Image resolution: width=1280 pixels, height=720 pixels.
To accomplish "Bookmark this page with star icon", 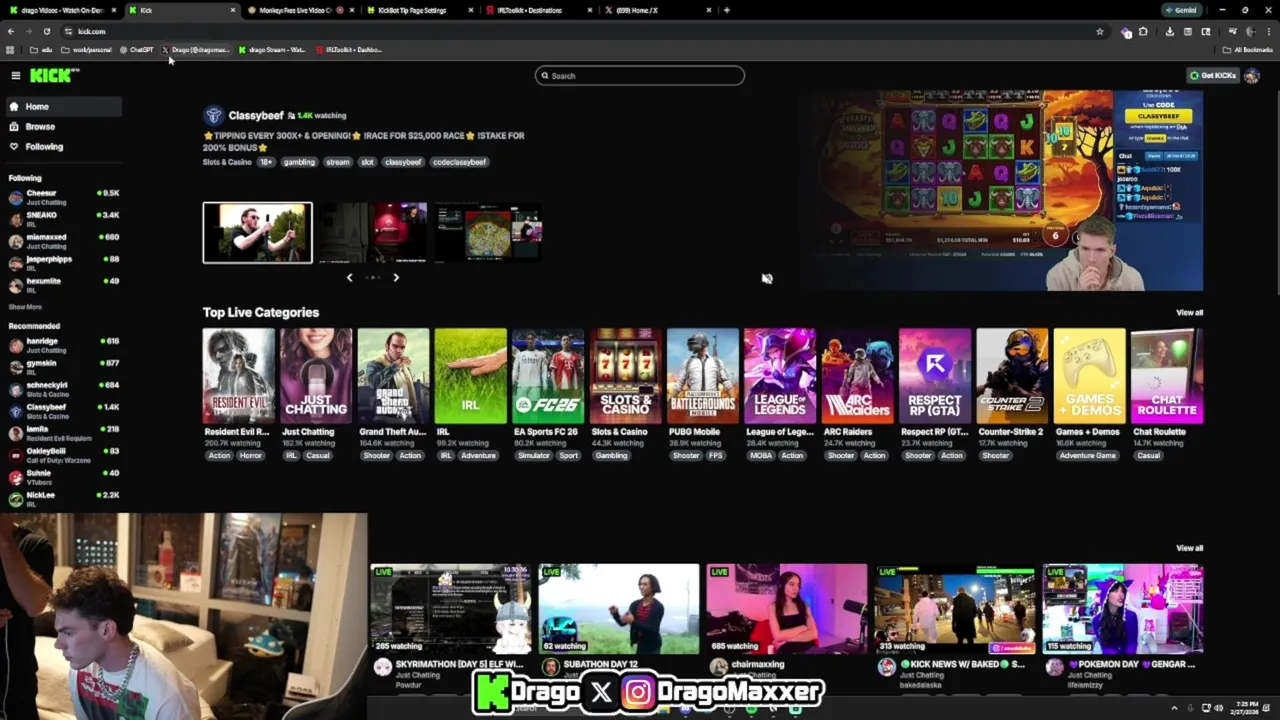I will tap(1100, 31).
